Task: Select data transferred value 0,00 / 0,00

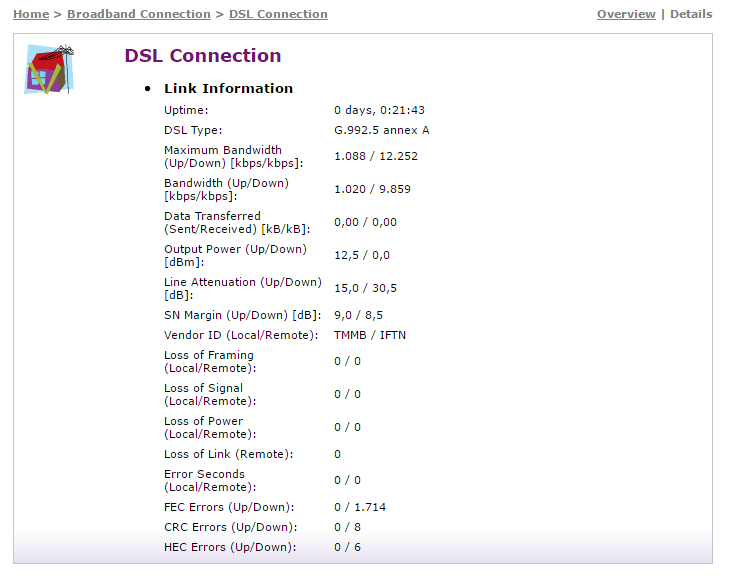Action: coord(365,222)
